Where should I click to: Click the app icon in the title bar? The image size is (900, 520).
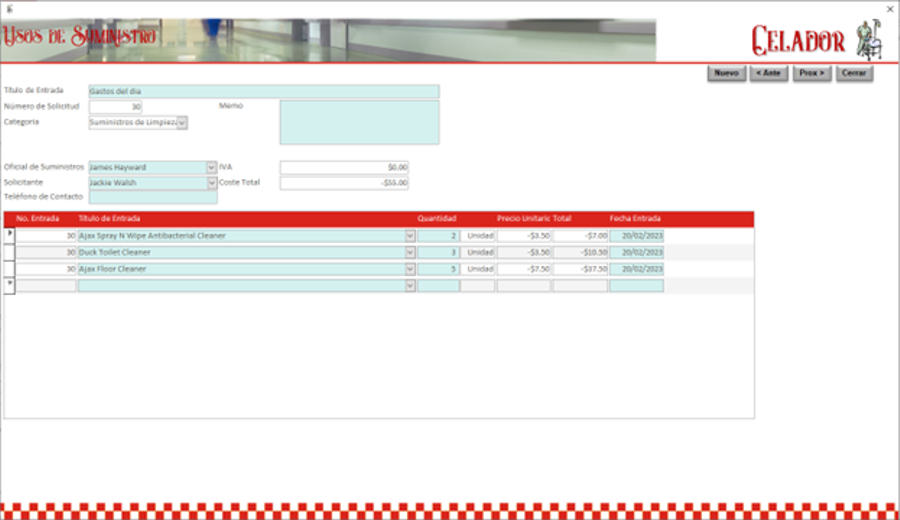(x=9, y=8)
